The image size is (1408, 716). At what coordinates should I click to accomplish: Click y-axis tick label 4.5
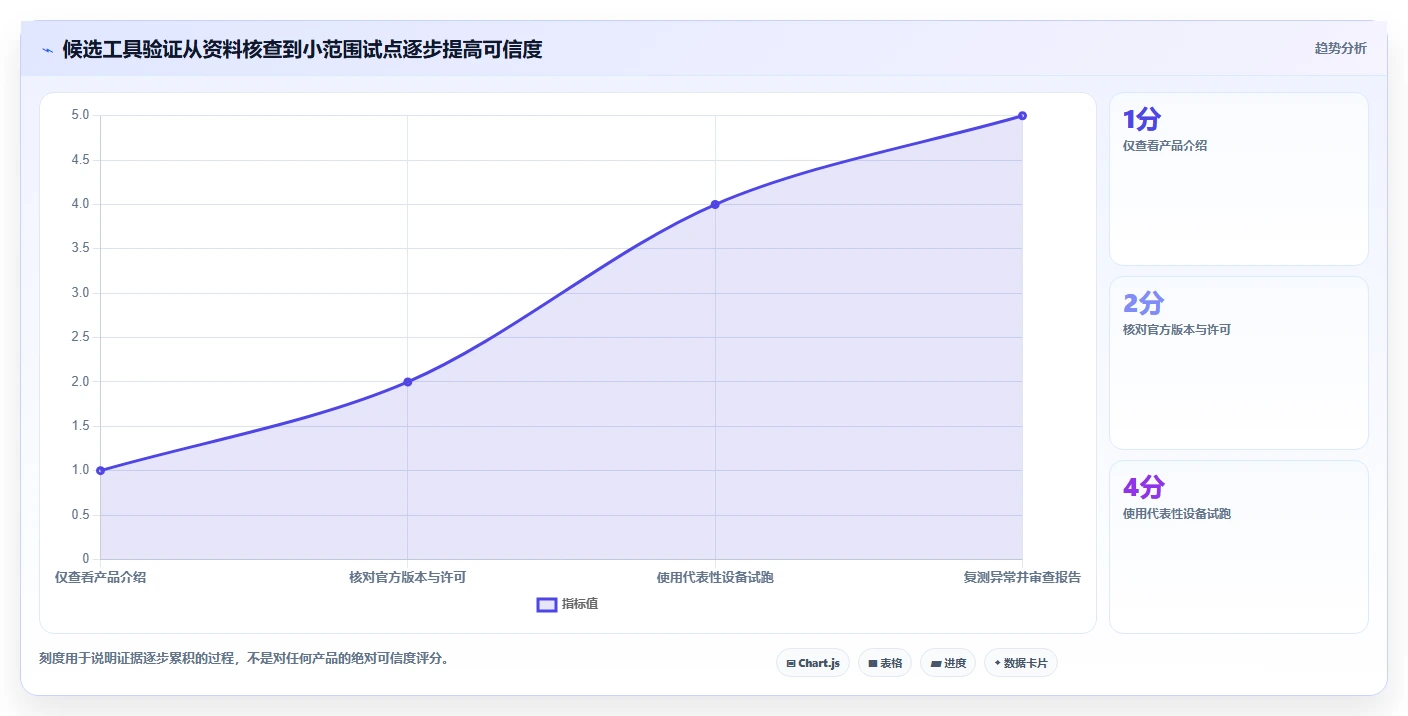[80, 160]
